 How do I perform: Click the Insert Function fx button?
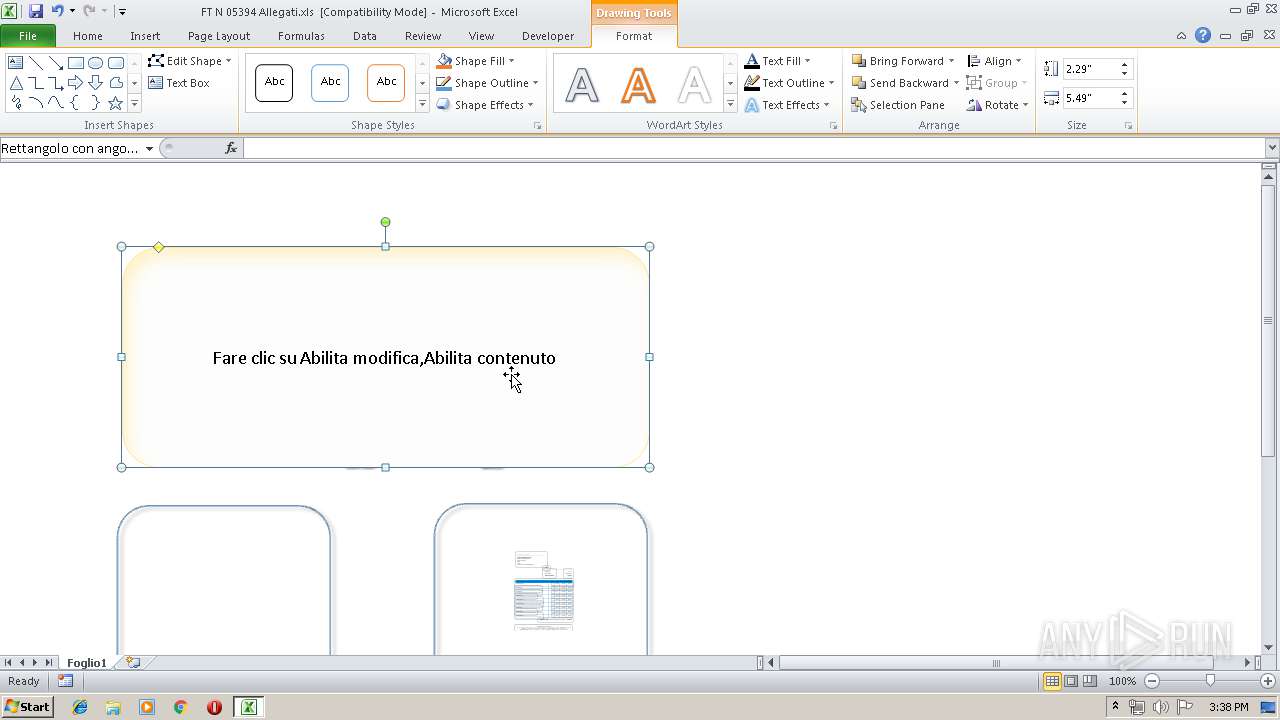coord(231,148)
